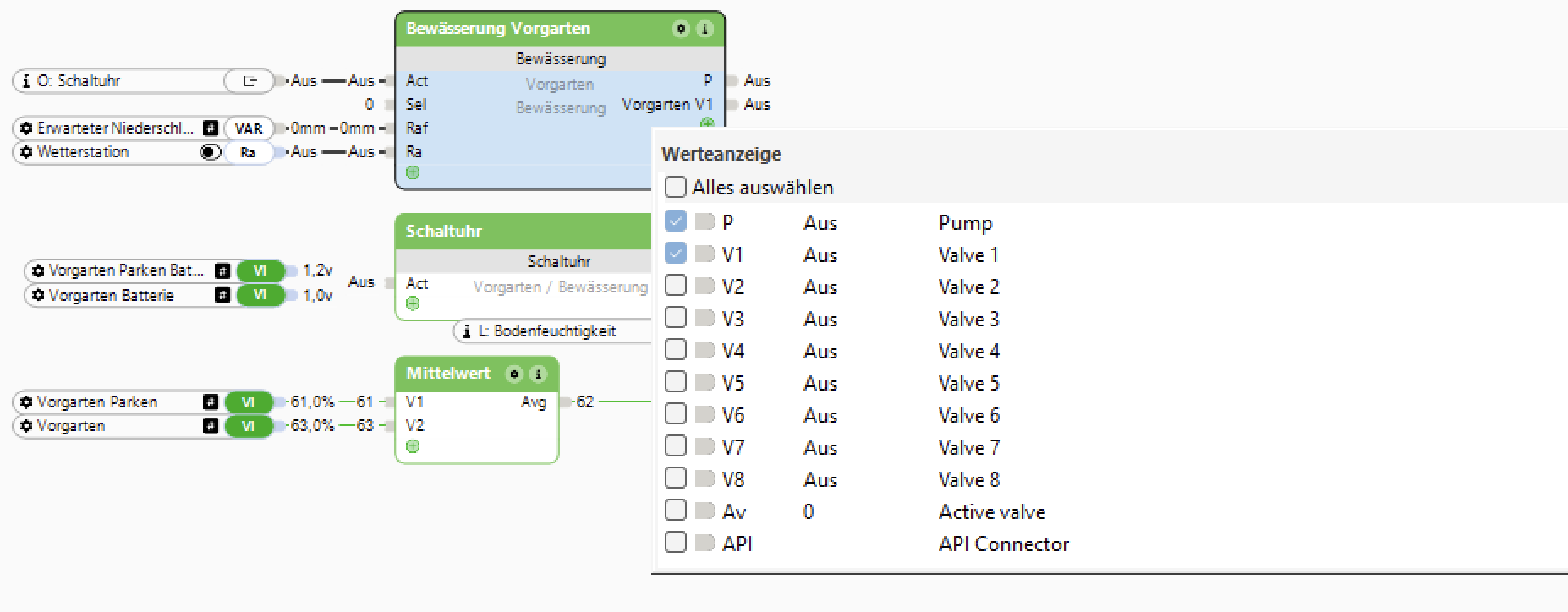Viewport: 1568px width, 612px height.
Task: Click the VAR badge on Erwarteter Niederschlag
Action: click(x=249, y=128)
